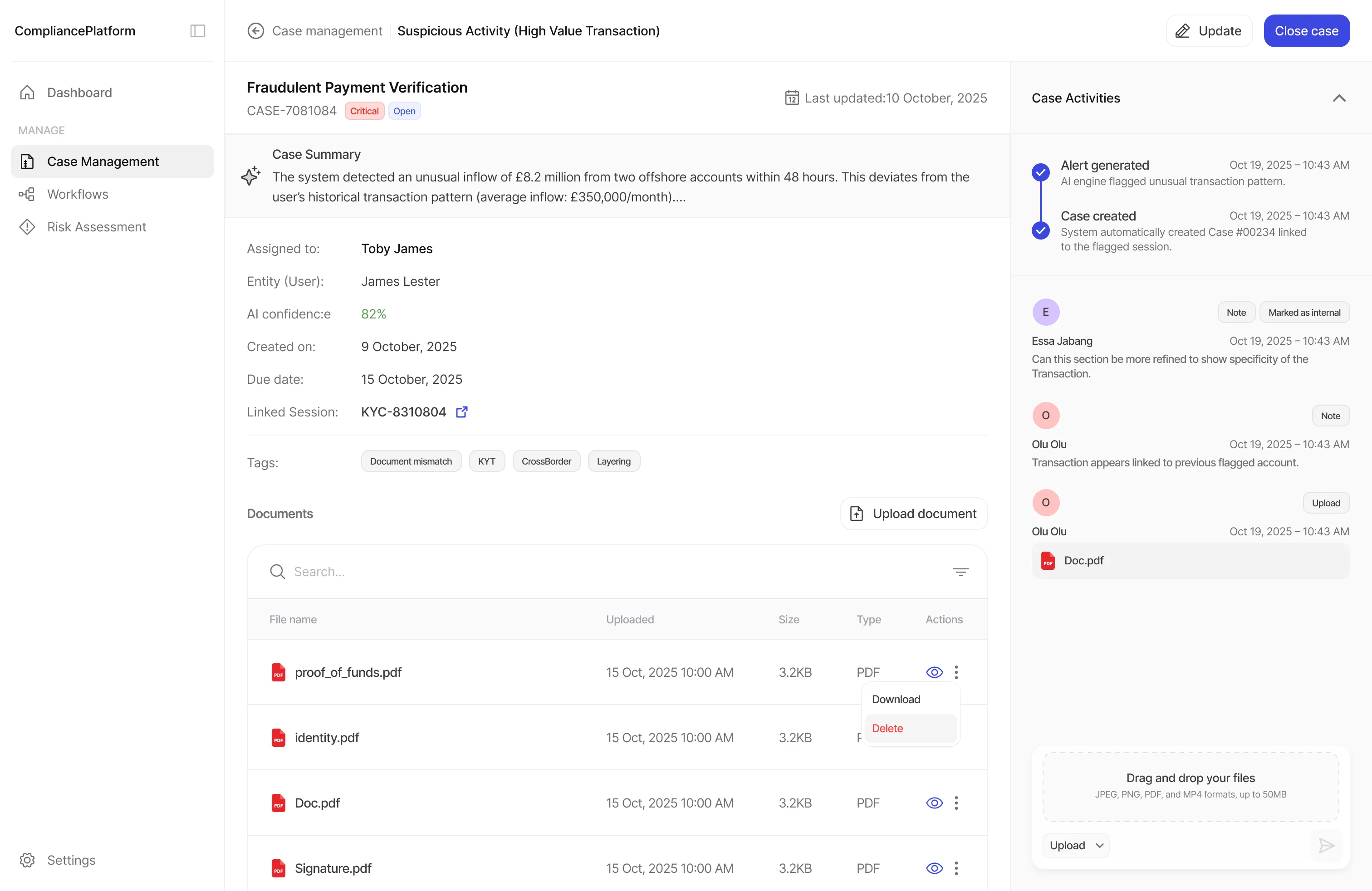
Task: Click the Upload document button
Action: (913, 513)
